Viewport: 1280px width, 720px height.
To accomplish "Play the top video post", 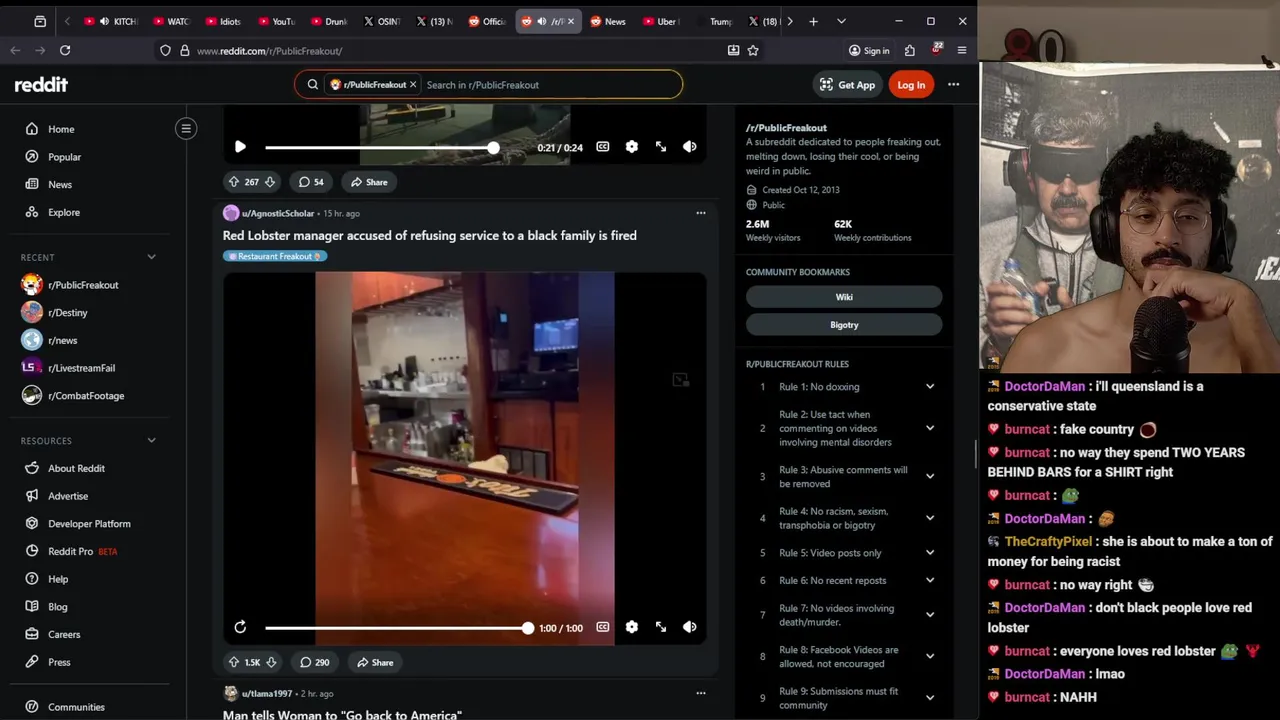I will click(240, 147).
